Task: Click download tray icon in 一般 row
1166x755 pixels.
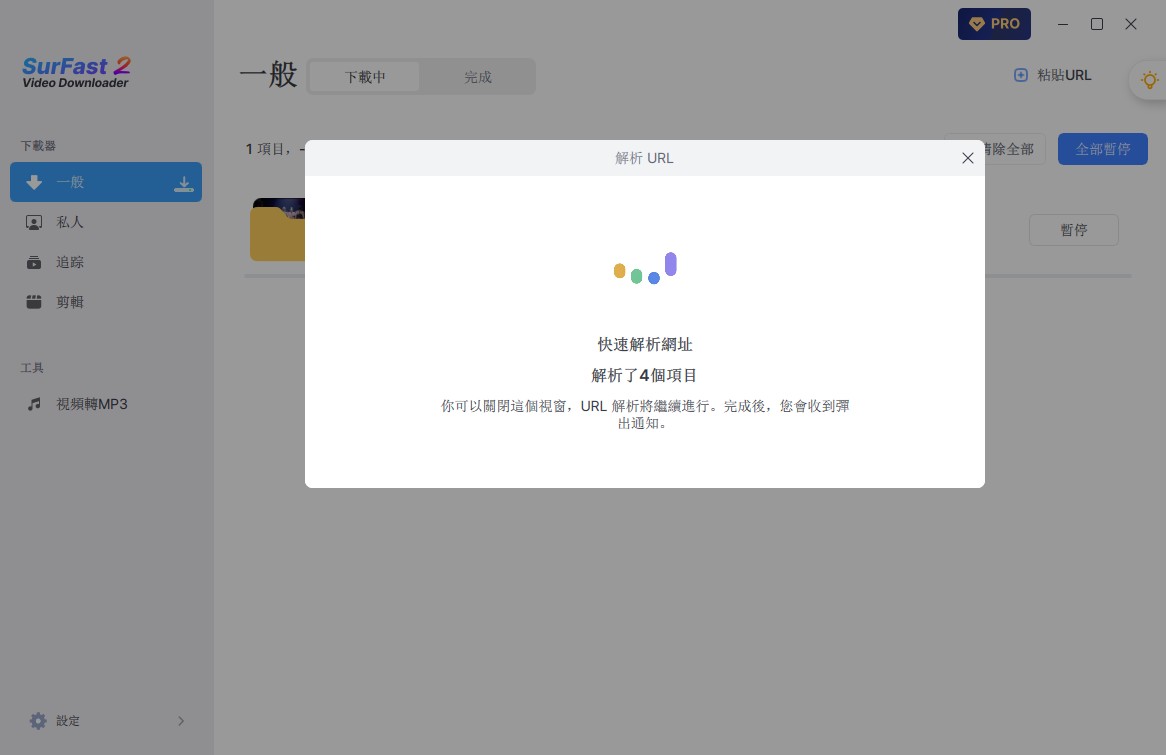Action: coord(184,184)
